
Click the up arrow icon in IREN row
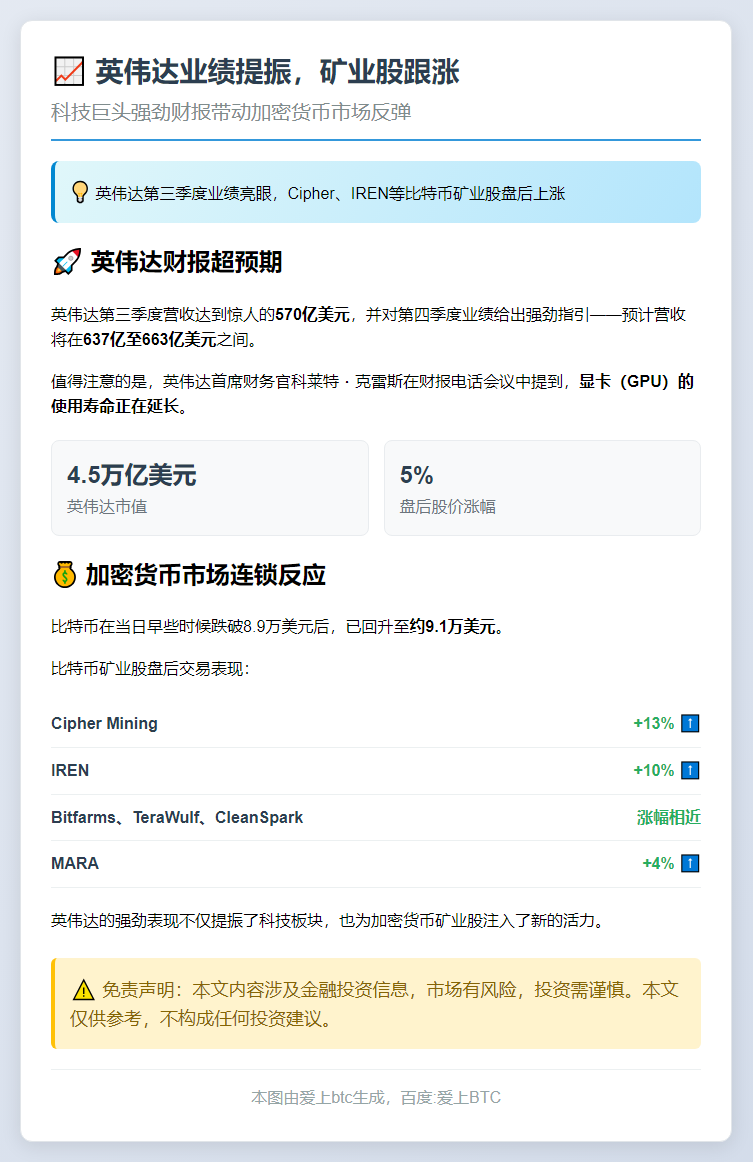point(690,771)
